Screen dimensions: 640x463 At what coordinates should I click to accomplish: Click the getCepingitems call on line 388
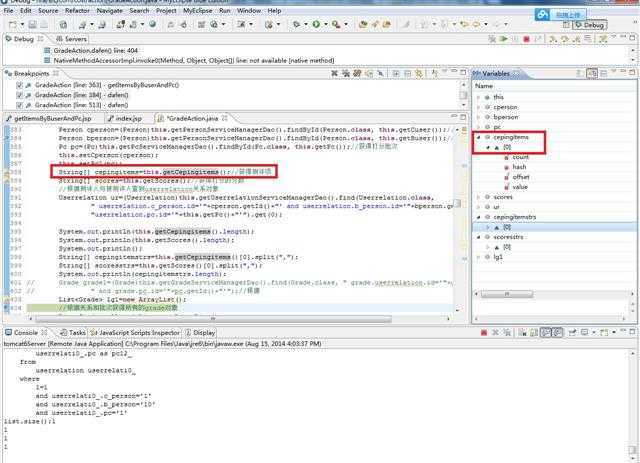coord(191,172)
